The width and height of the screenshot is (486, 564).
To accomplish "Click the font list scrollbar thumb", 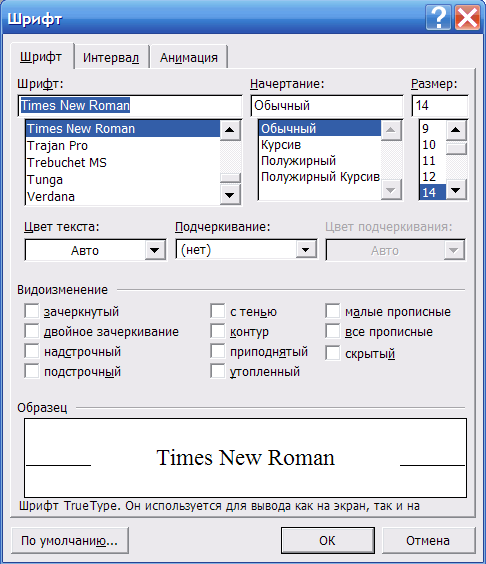I will tap(230, 178).
